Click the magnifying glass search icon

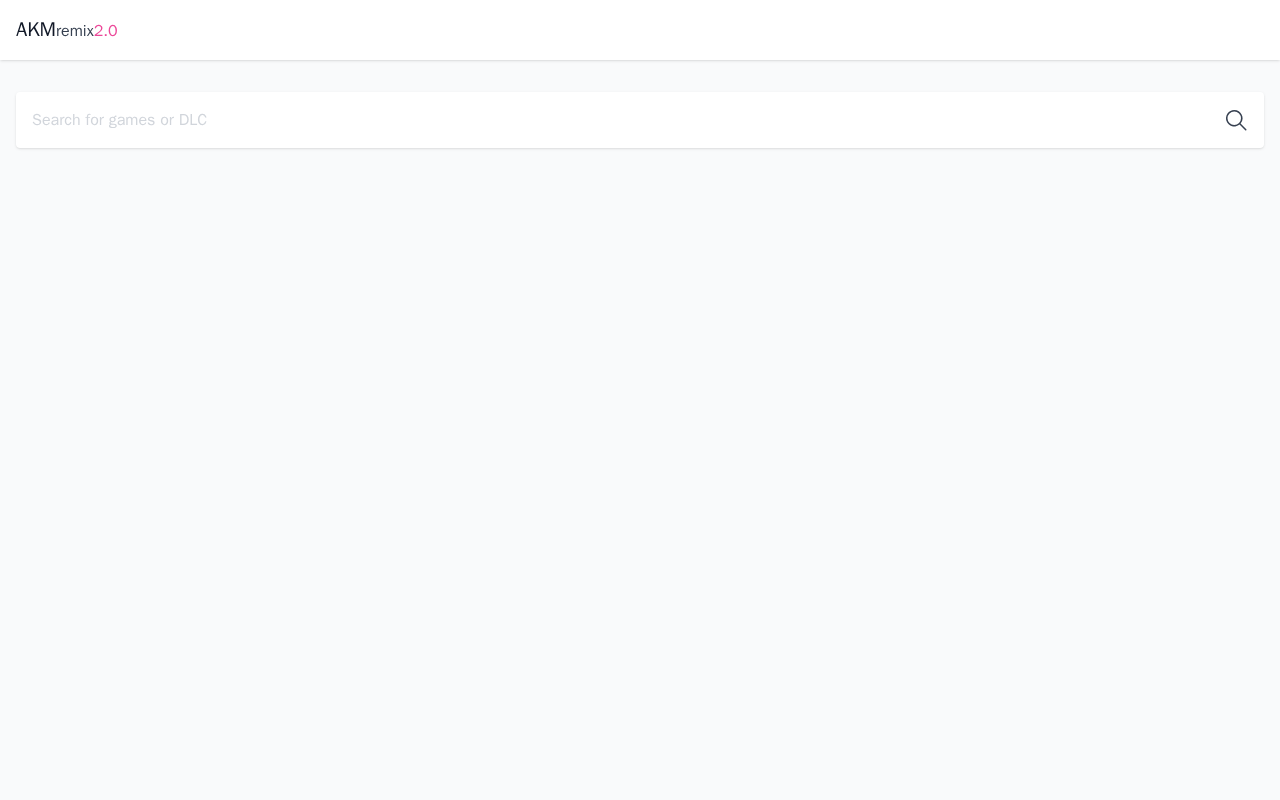[x=1236, y=120]
